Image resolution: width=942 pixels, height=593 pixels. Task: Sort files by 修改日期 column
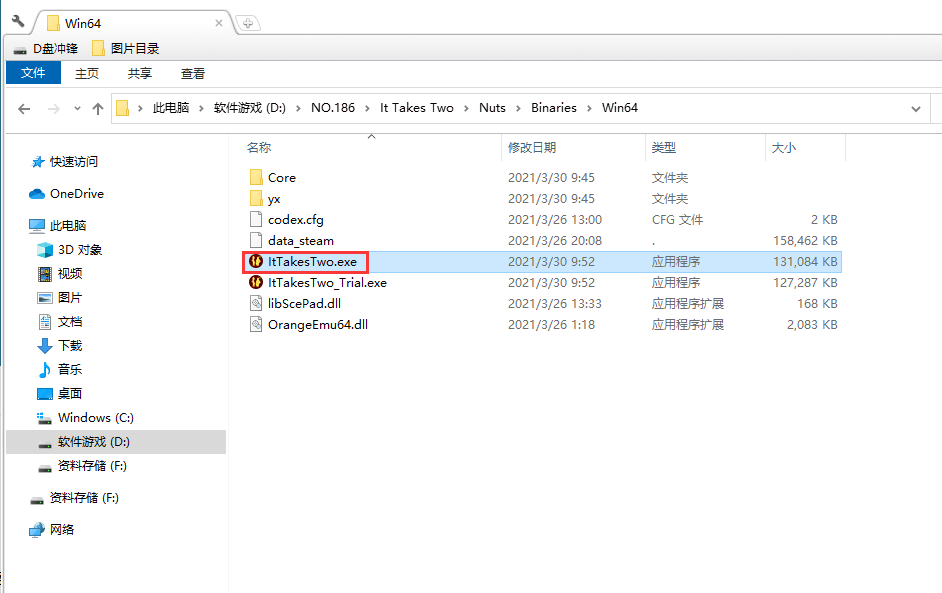pyautogui.click(x=532, y=148)
